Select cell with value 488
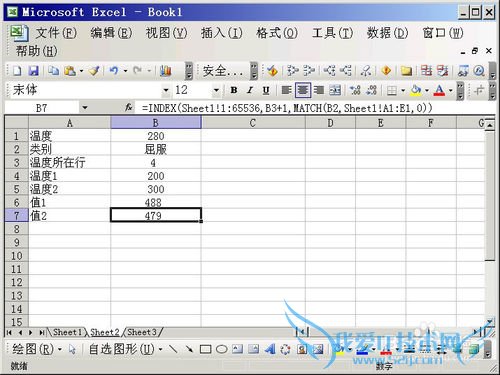The width and height of the screenshot is (500, 375). click(156, 202)
